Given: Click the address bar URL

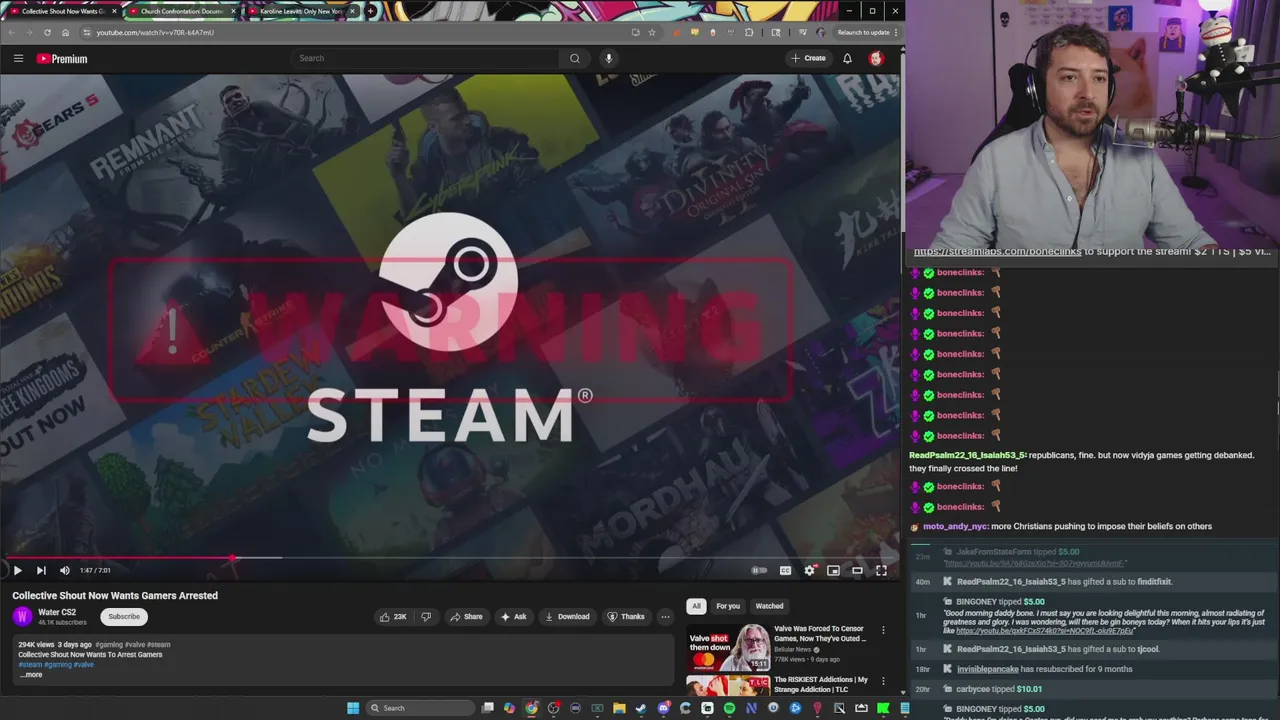Looking at the screenshot, I should coord(155,32).
